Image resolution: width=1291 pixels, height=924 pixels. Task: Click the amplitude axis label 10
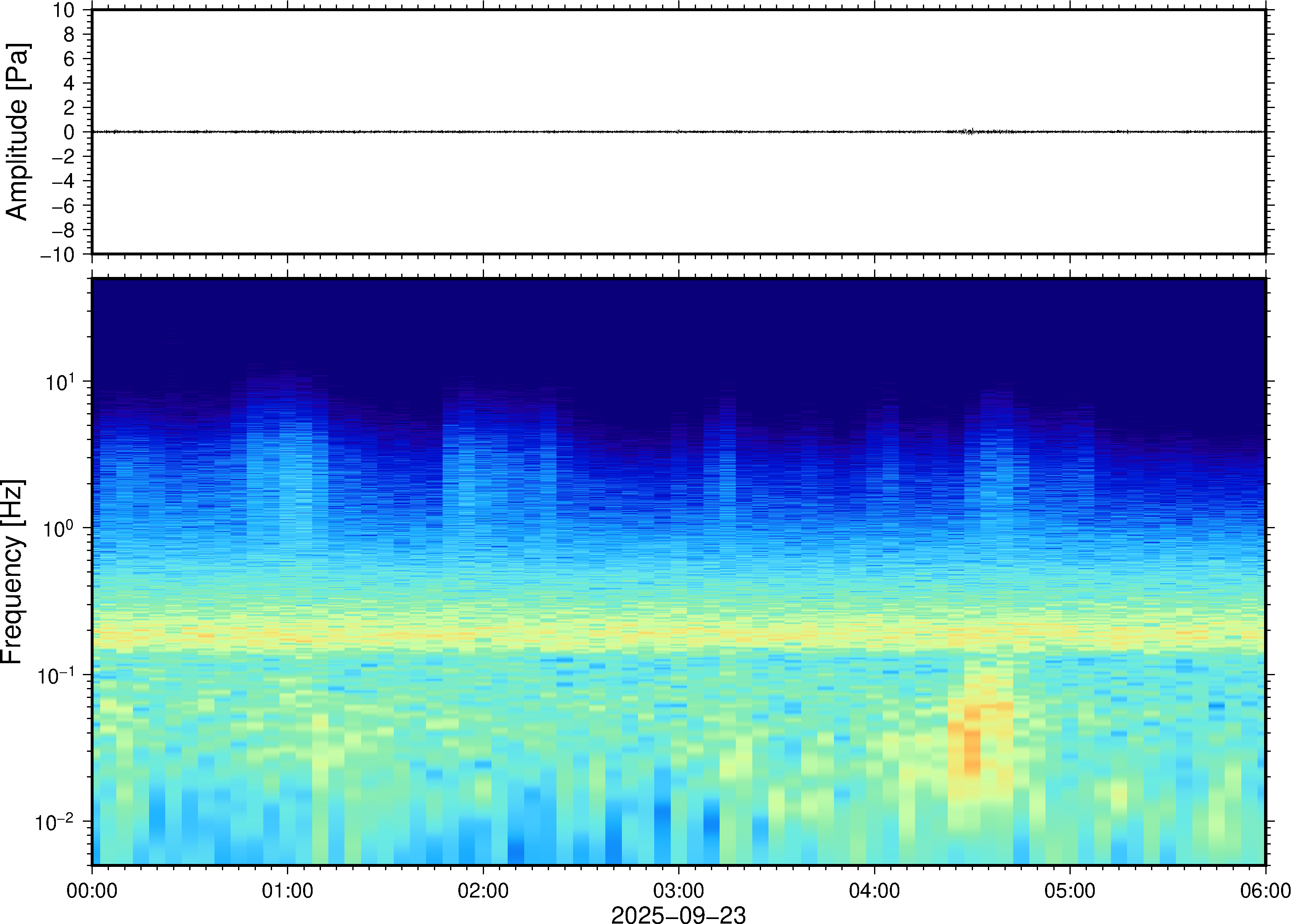point(64,10)
